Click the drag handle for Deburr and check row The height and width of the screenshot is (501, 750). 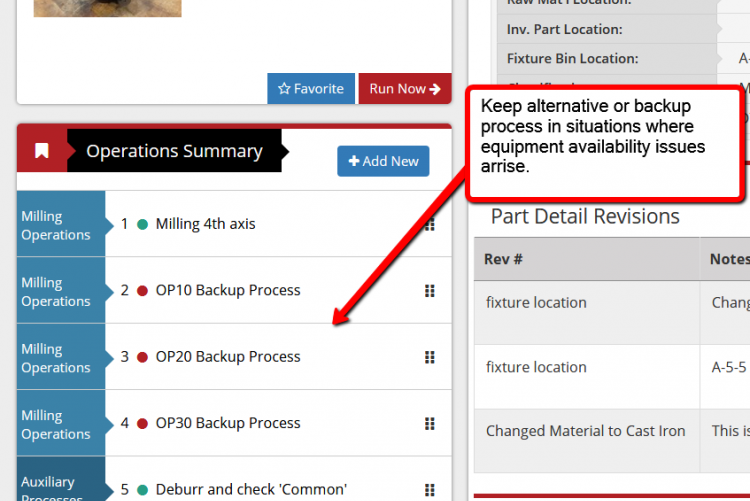pyautogui.click(x=430, y=490)
